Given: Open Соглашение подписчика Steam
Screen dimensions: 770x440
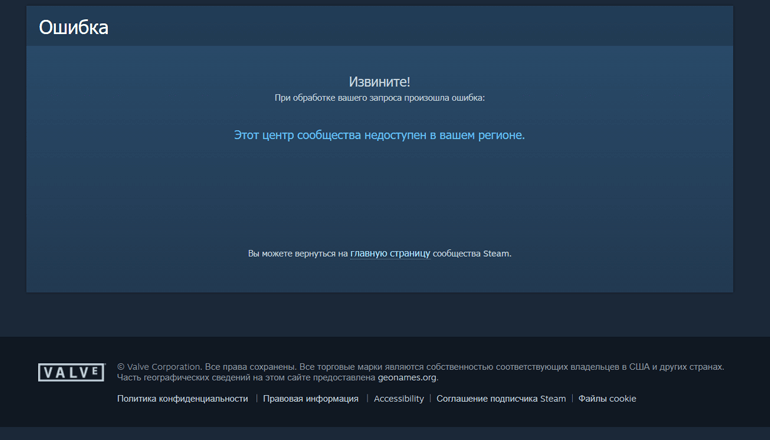Looking at the screenshot, I should [x=501, y=399].
